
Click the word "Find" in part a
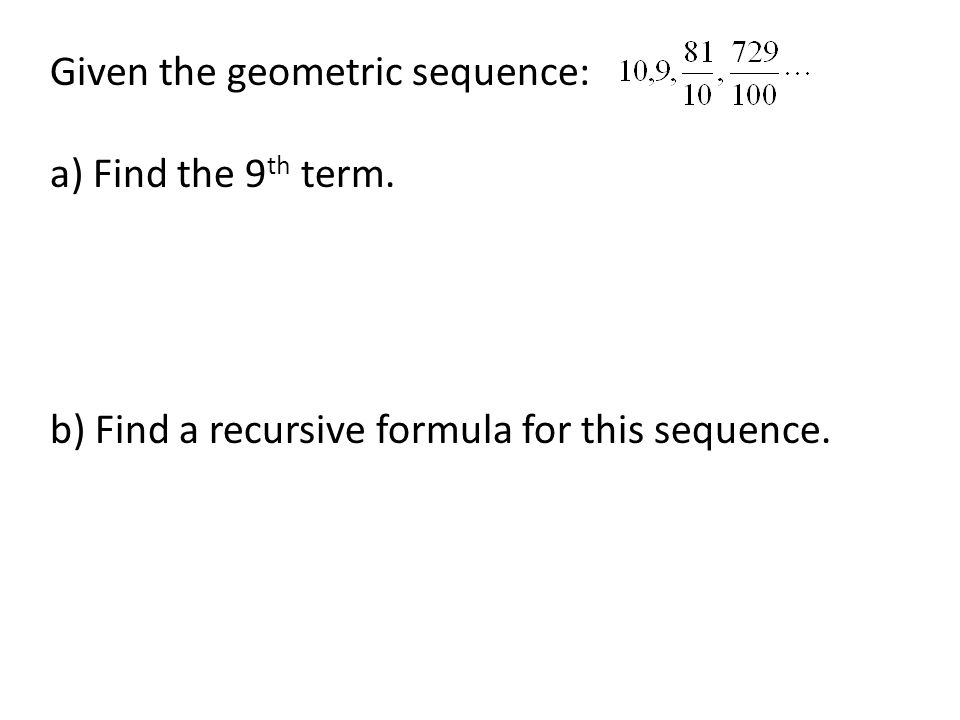coord(130,174)
